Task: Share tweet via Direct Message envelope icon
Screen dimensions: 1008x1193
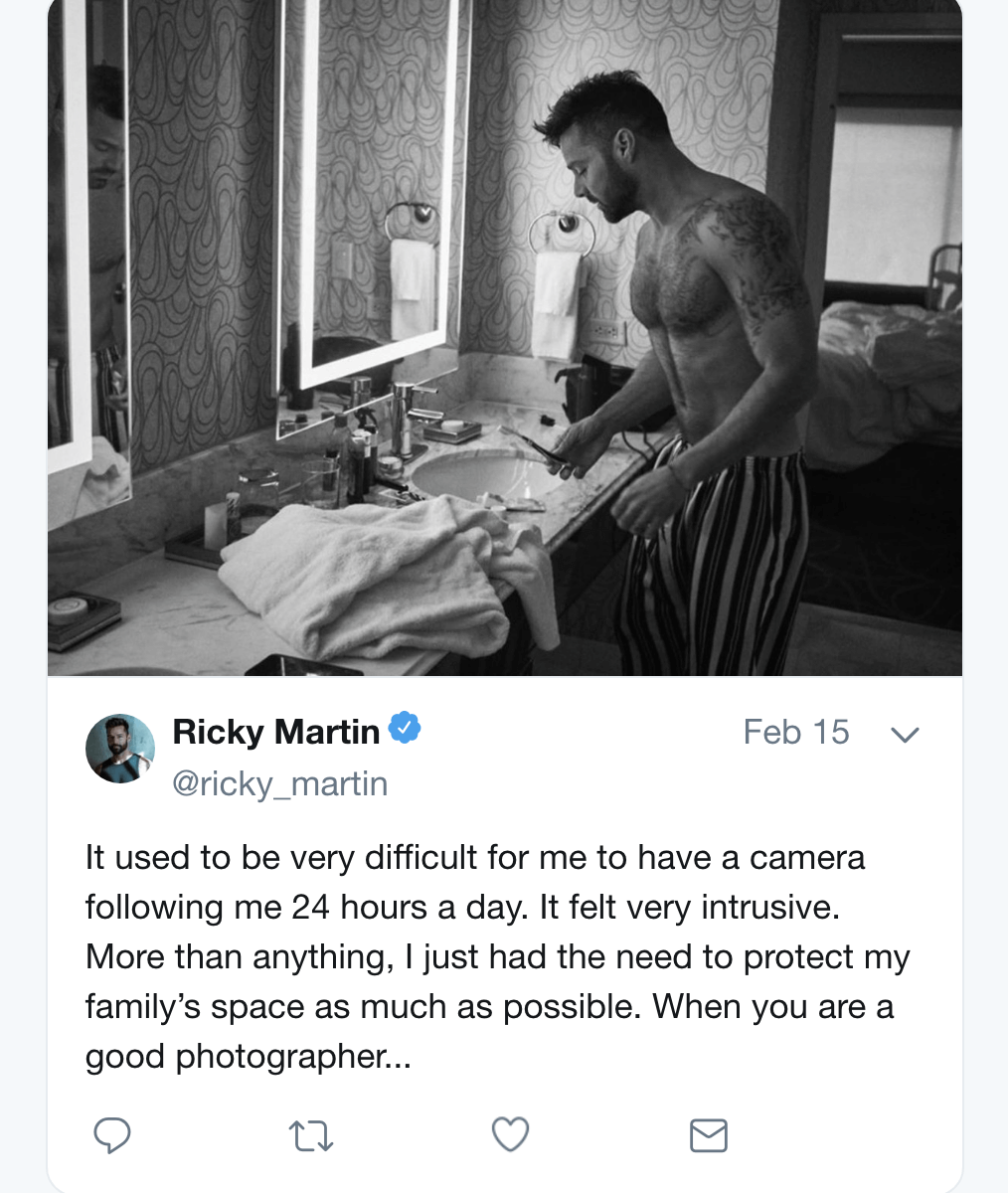Action: point(709,1135)
